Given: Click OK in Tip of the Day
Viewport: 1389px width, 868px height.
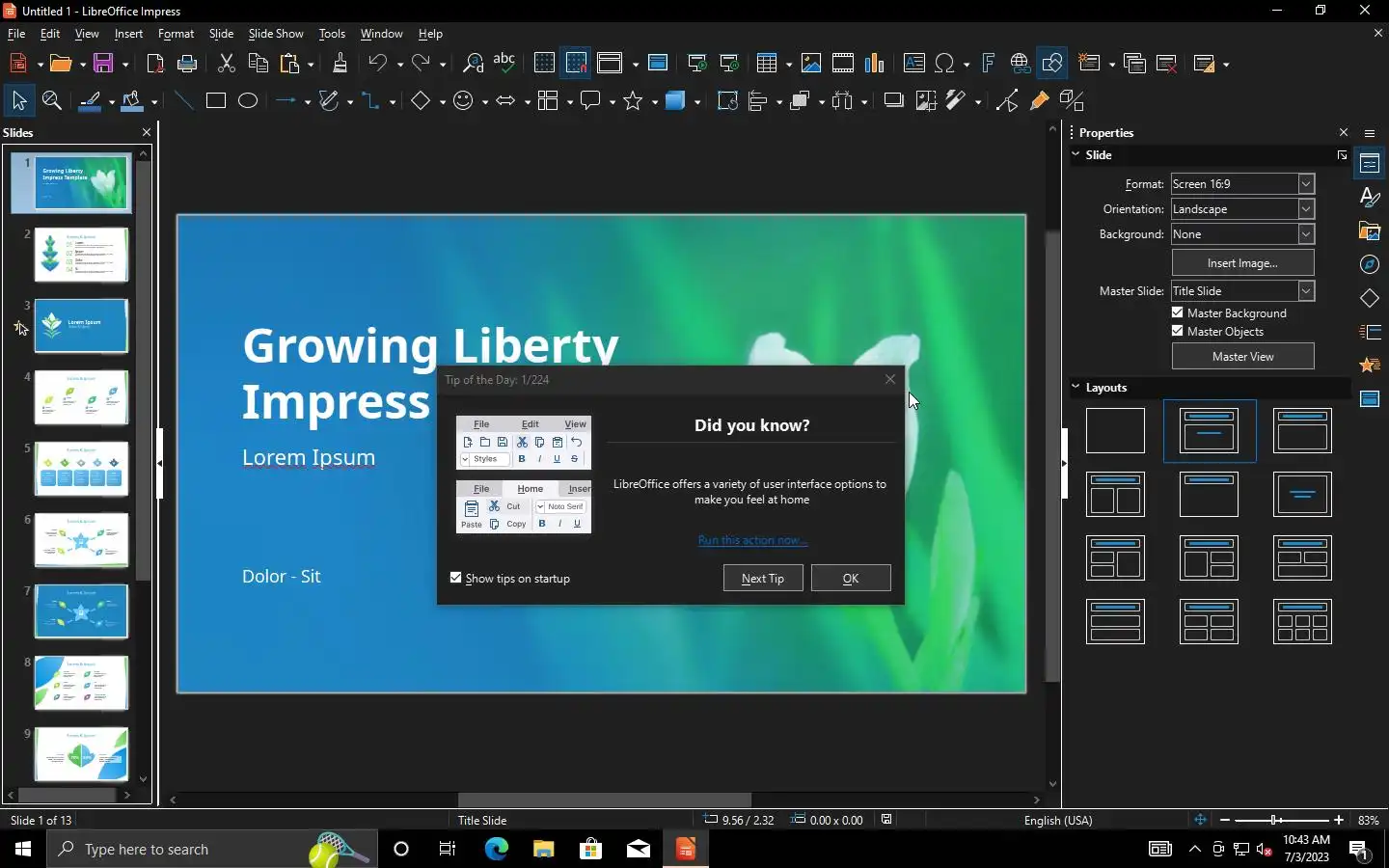Looking at the screenshot, I should [851, 578].
